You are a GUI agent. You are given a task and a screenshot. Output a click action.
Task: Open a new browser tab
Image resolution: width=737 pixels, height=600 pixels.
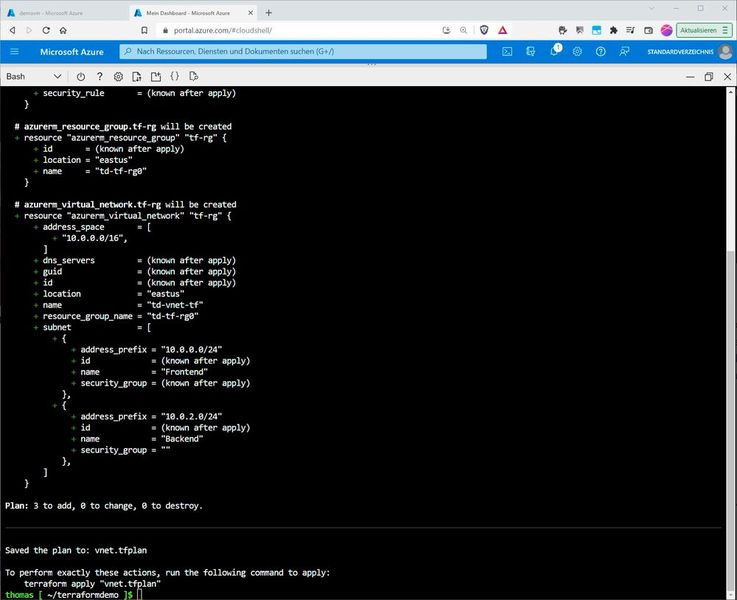coord(268,13)
